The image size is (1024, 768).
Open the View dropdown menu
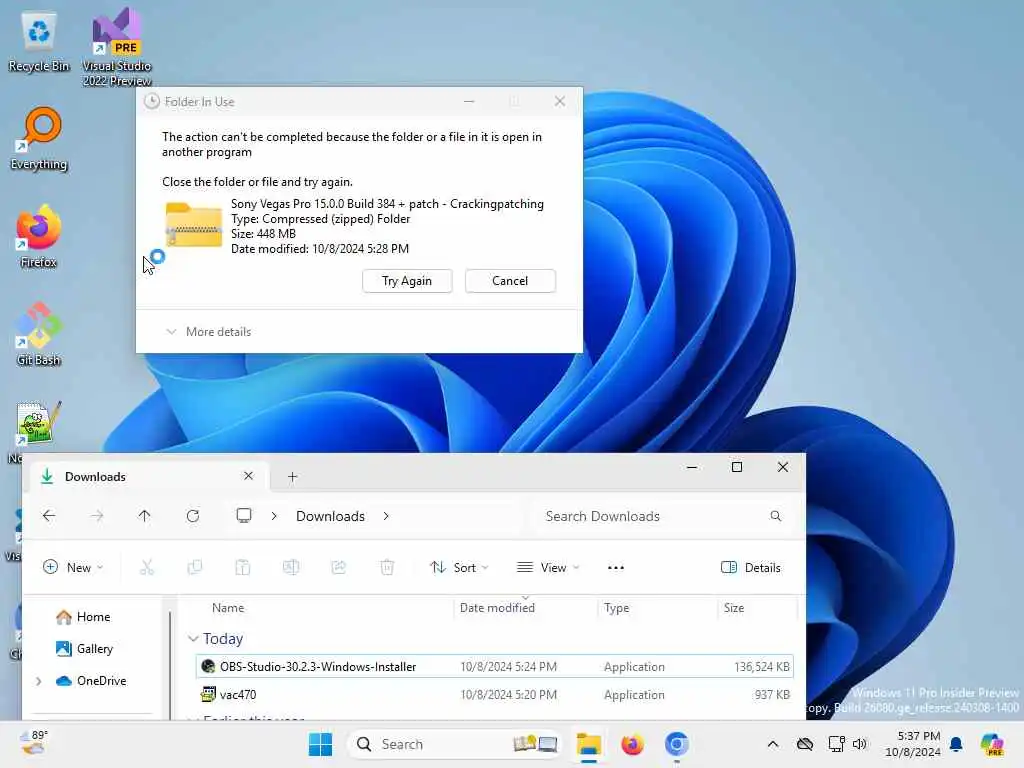pyautogui.click(x=548, y=568)
